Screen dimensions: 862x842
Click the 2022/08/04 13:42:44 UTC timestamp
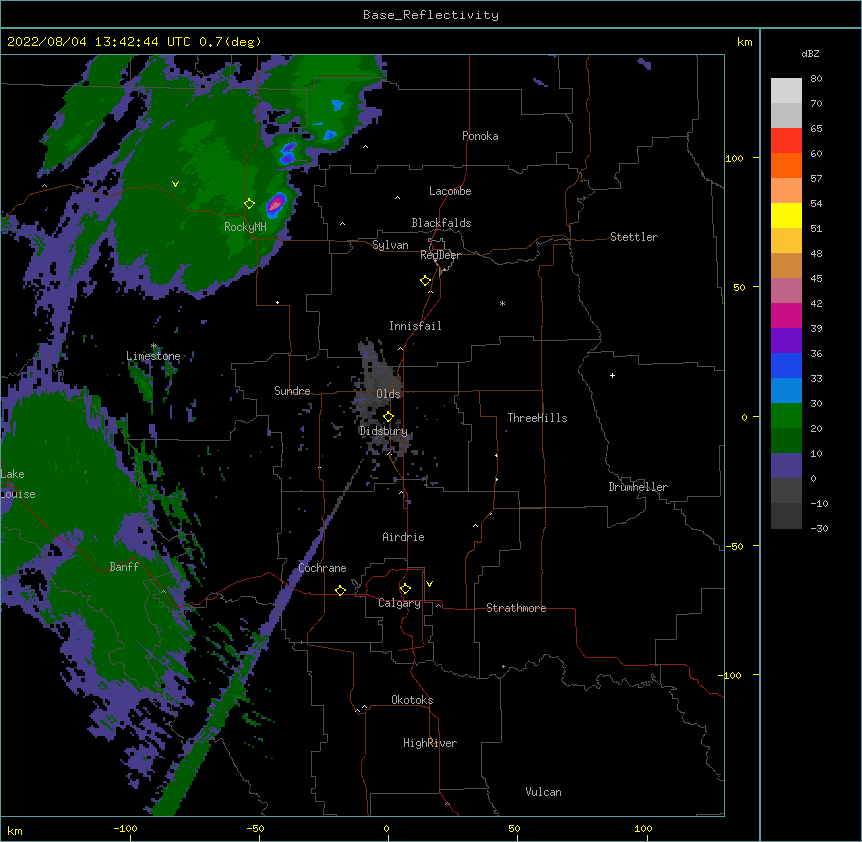point(98,42)
